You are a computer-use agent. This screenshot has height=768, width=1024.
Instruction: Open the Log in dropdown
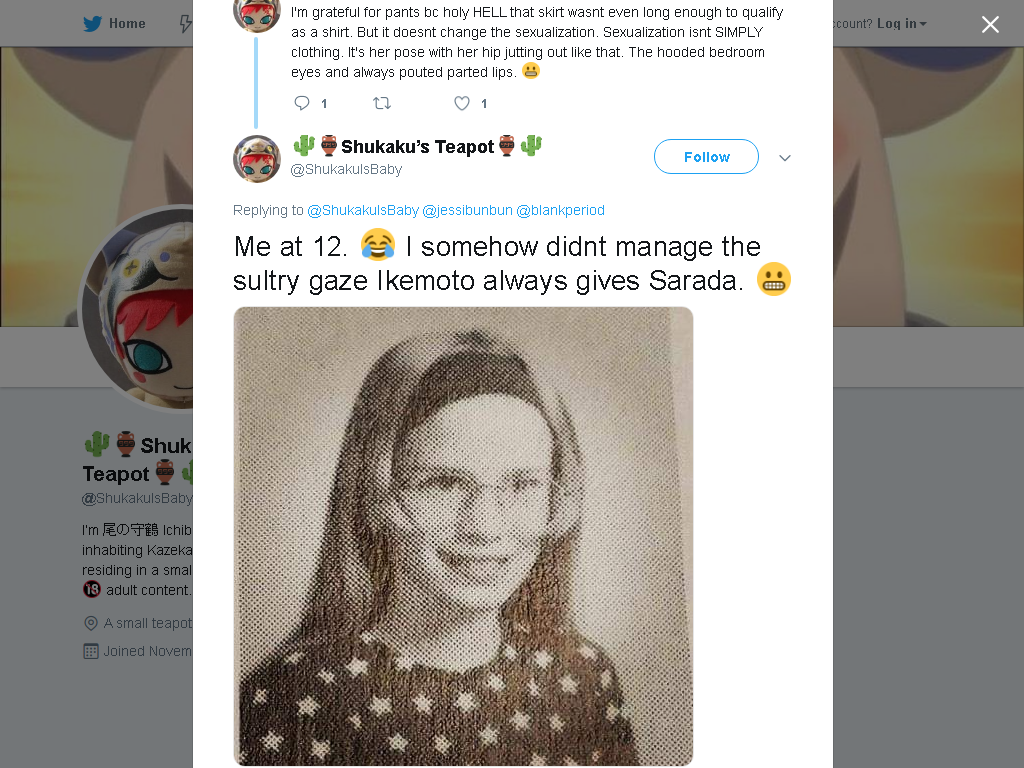pos(902,24)
